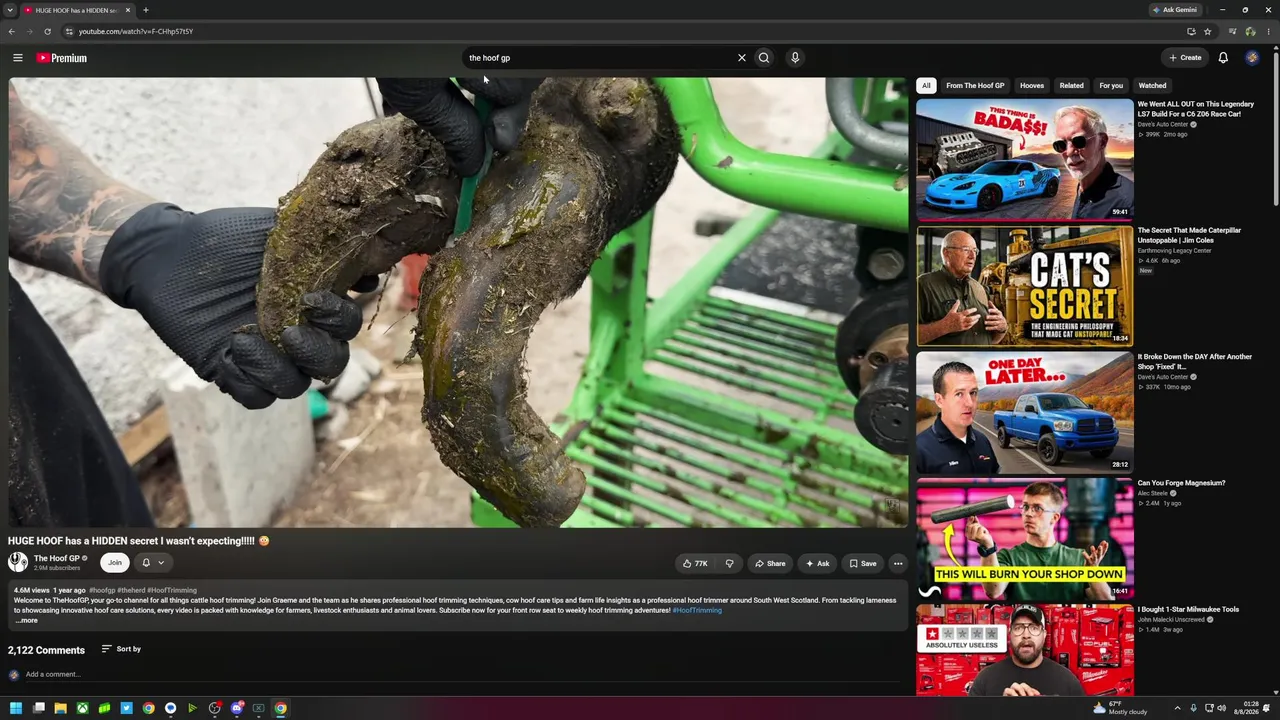
Task: Open the Discord taskbar icon
Action: (236, 708)
